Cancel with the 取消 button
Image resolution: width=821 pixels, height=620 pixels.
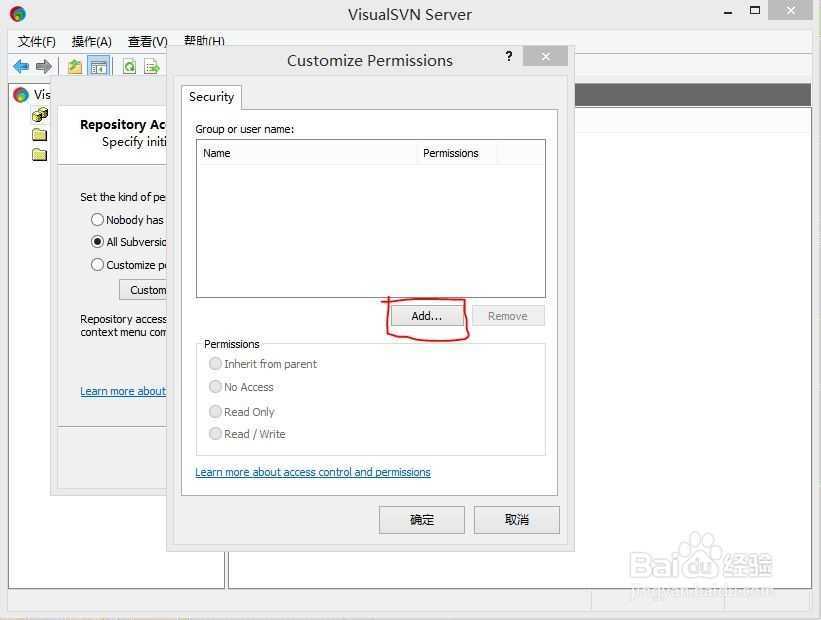(x=517, y=519)
